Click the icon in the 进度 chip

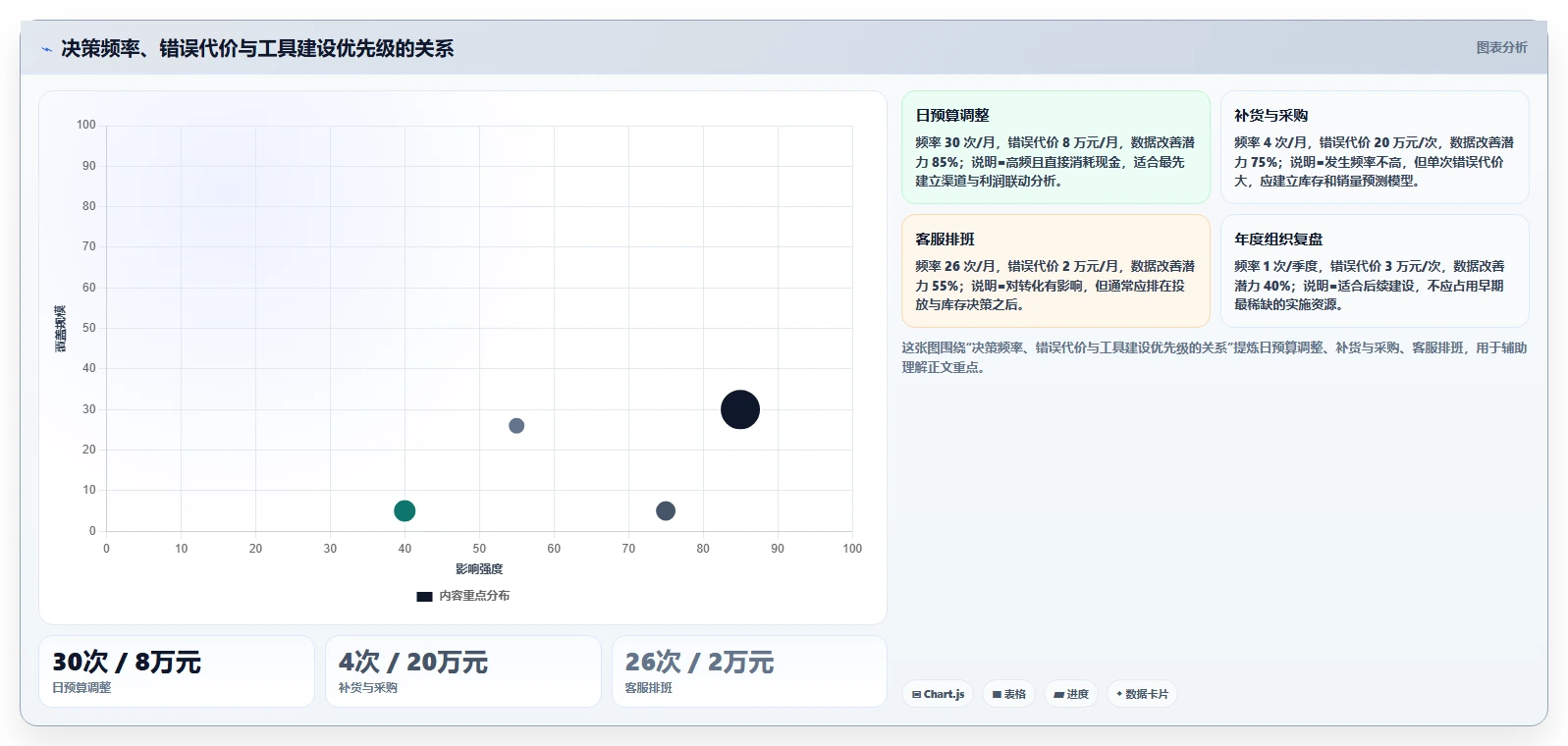click(1058, 694)
